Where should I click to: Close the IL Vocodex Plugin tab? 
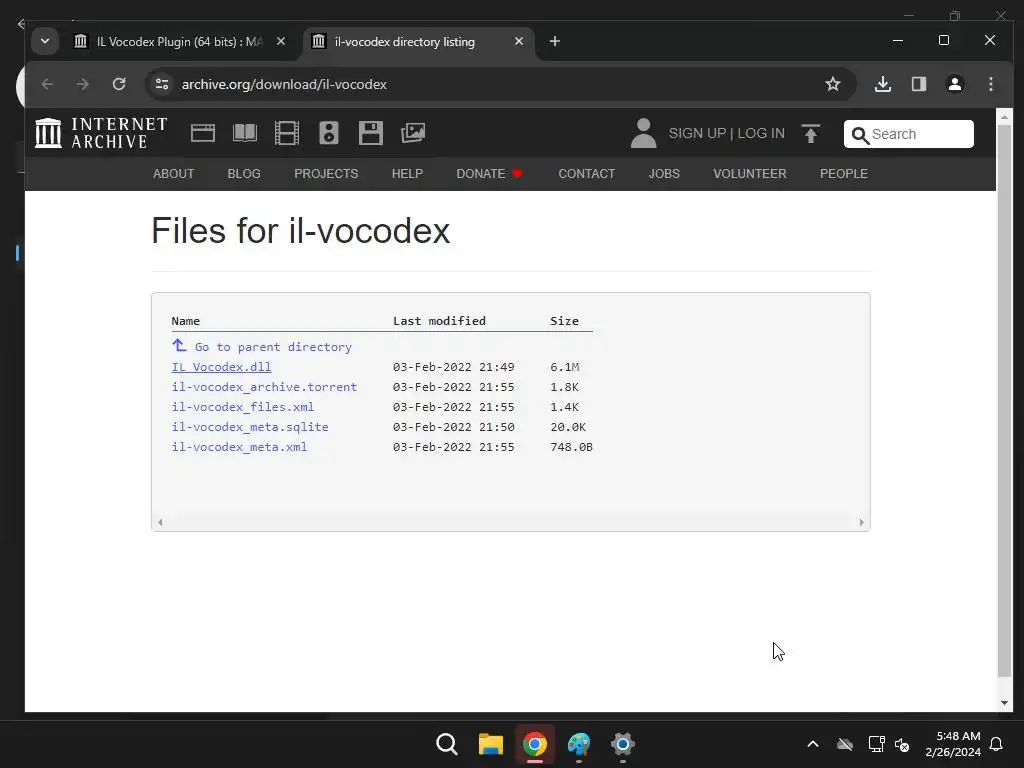[x=281, y=41]
